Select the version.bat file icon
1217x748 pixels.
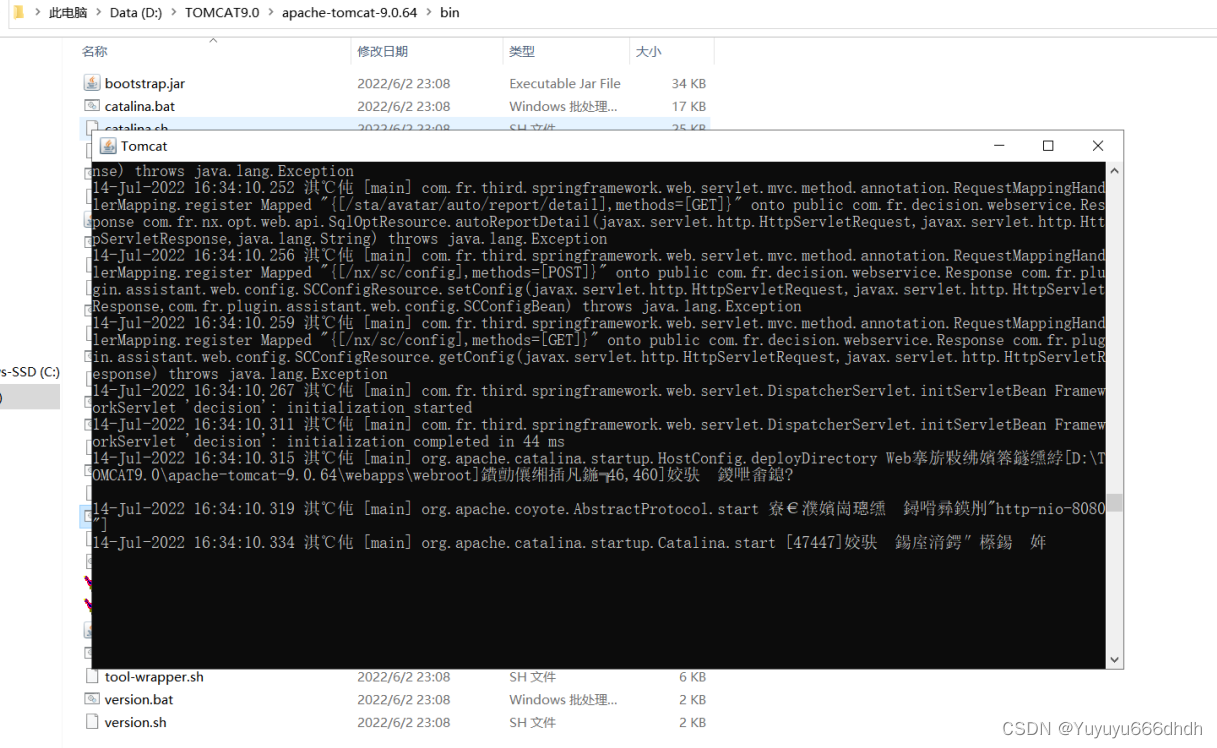(x=92, y=699)
